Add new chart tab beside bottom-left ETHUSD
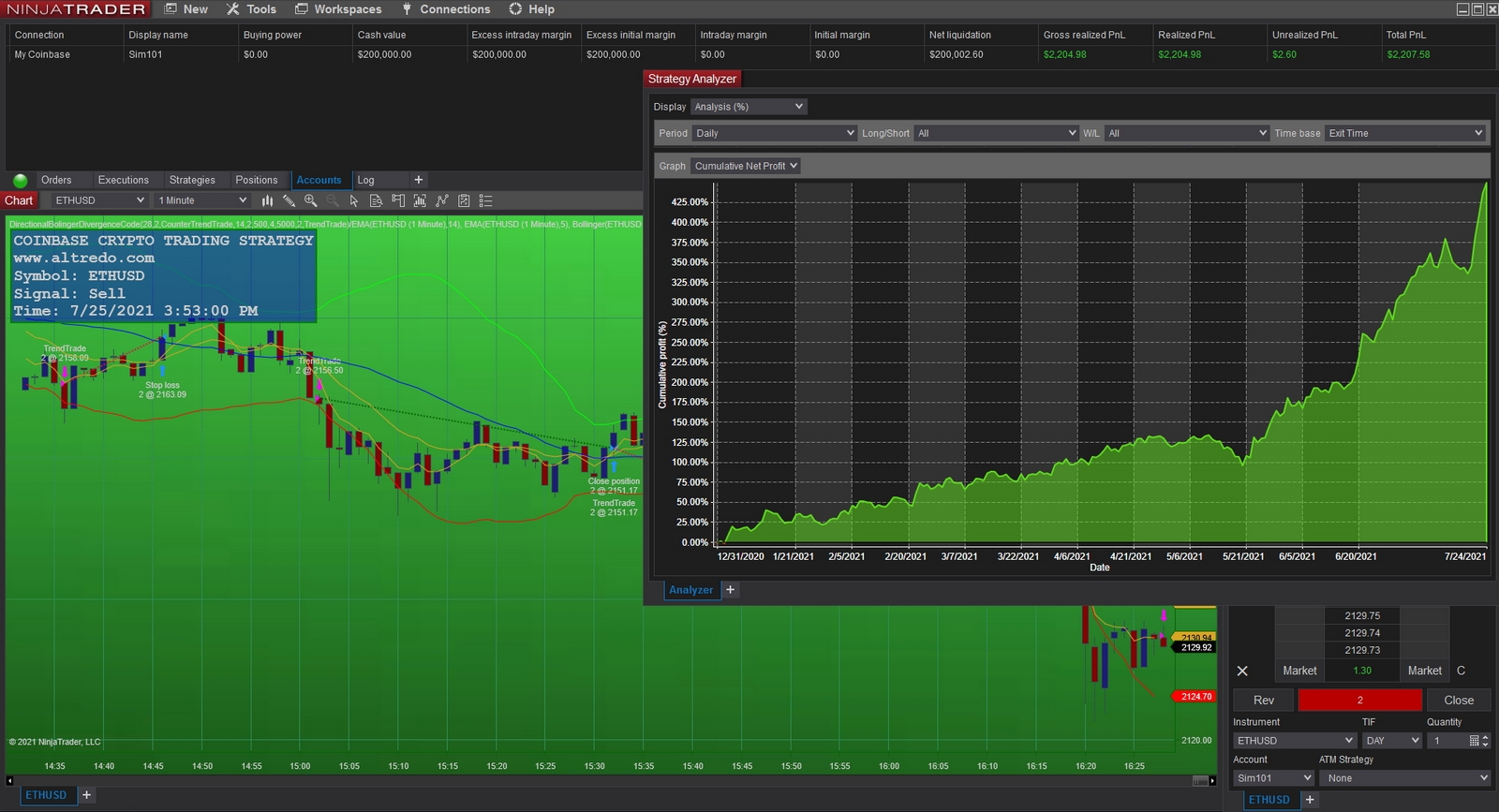This screenshot has height=812, width=1499. 86,795
